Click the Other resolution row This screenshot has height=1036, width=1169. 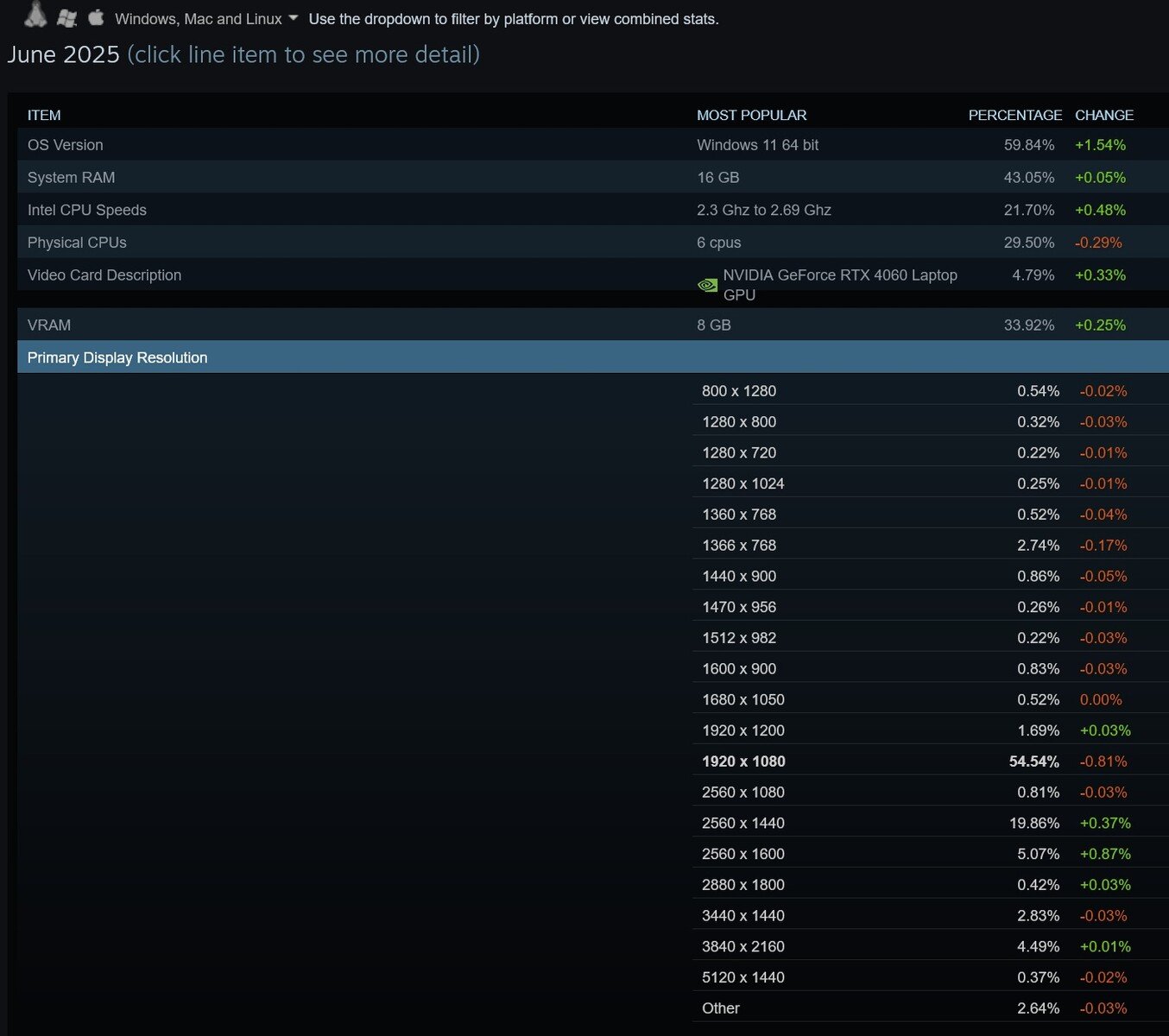pyautogui.click(x=931, y=1008)
